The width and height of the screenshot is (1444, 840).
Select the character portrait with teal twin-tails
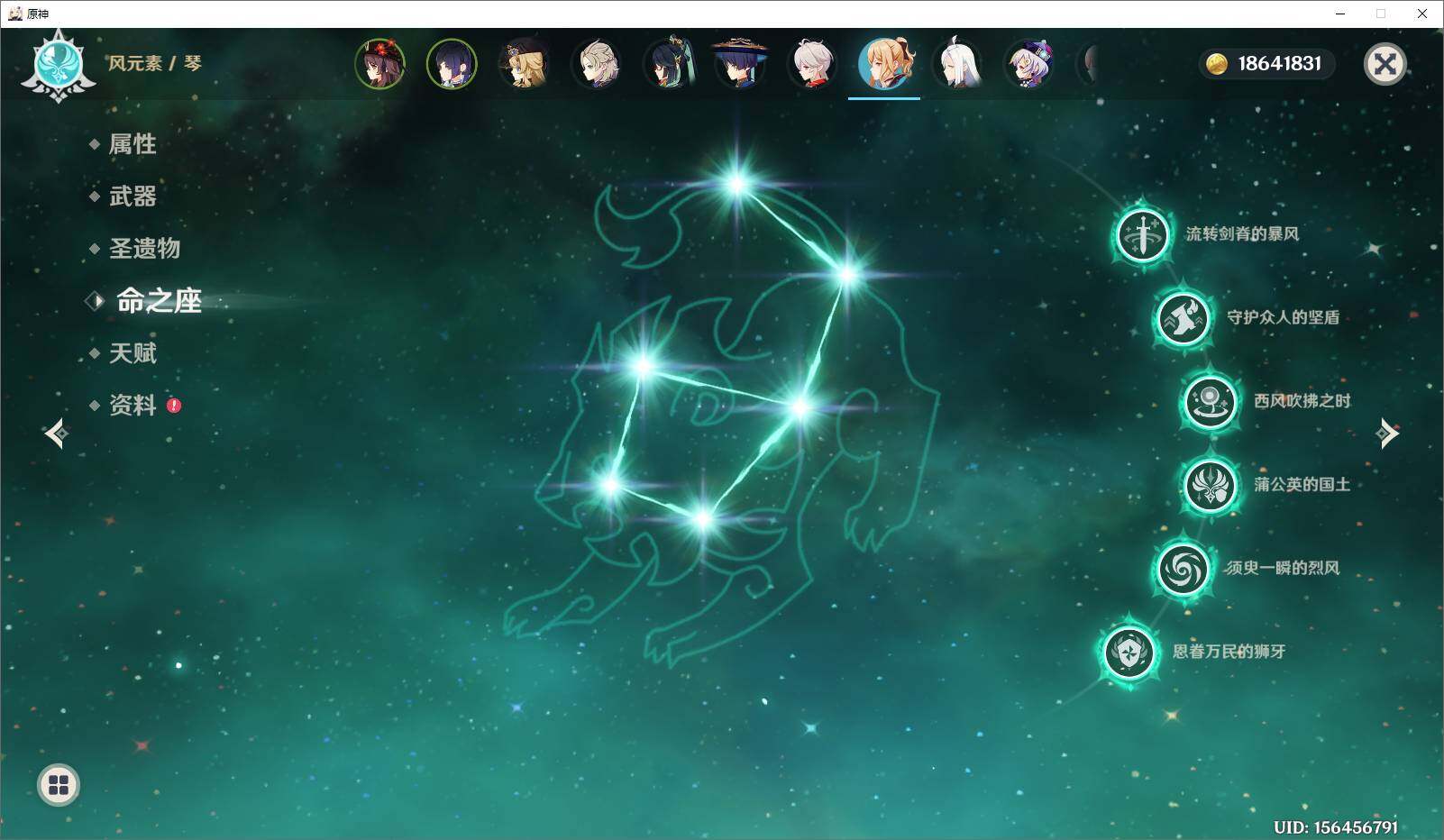668,64
